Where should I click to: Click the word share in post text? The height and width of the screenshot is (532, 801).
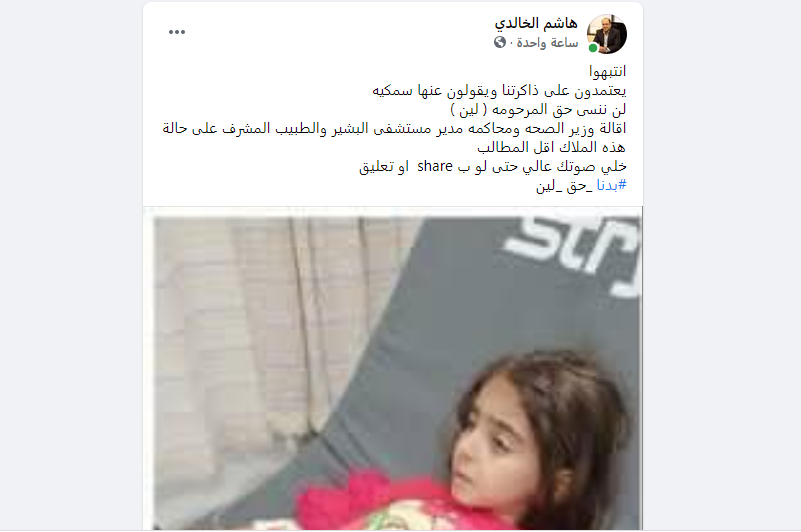[435, 166]
